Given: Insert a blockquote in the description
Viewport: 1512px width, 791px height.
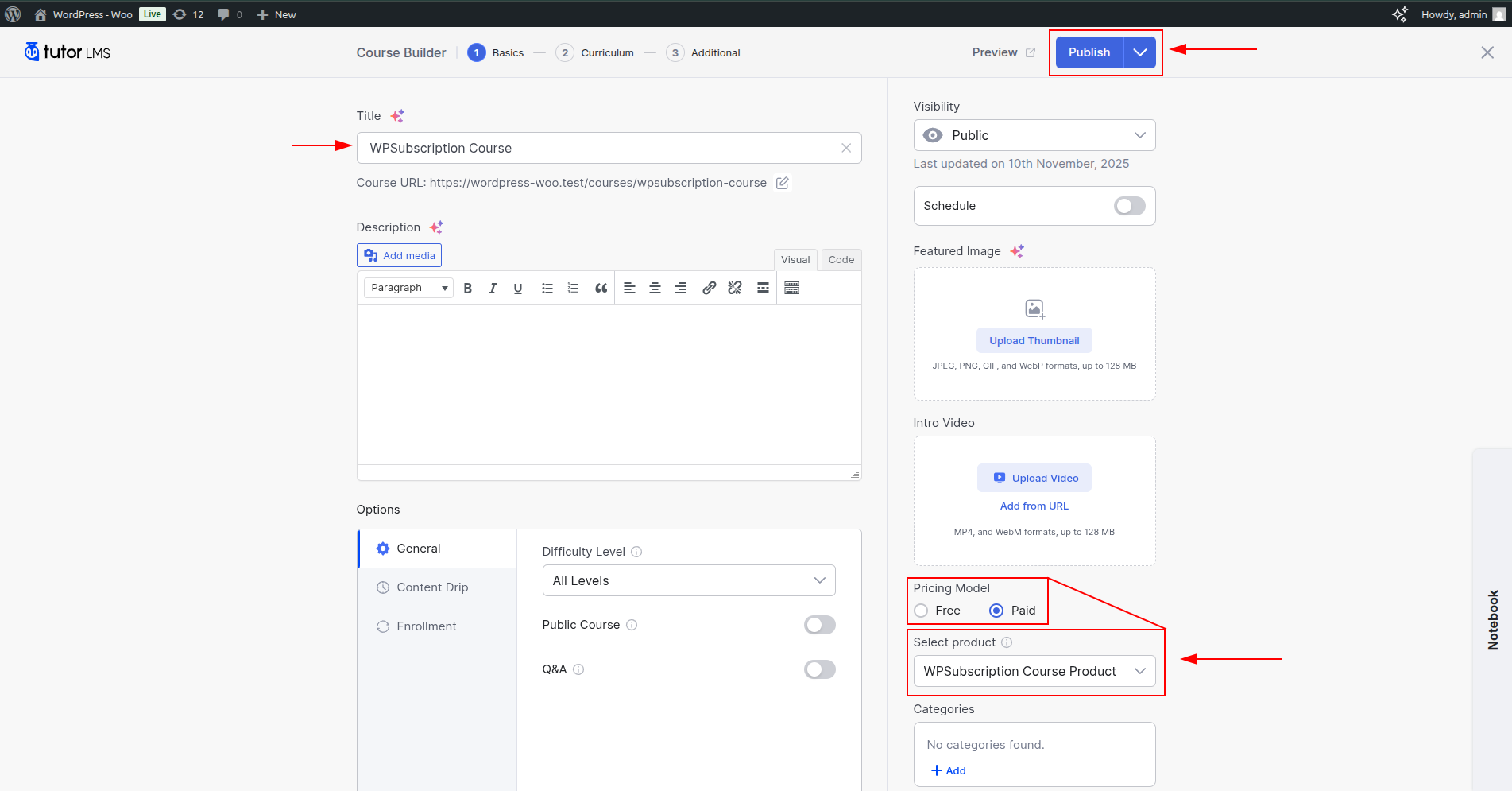Looking at the screenshot, I should [601, 288].
